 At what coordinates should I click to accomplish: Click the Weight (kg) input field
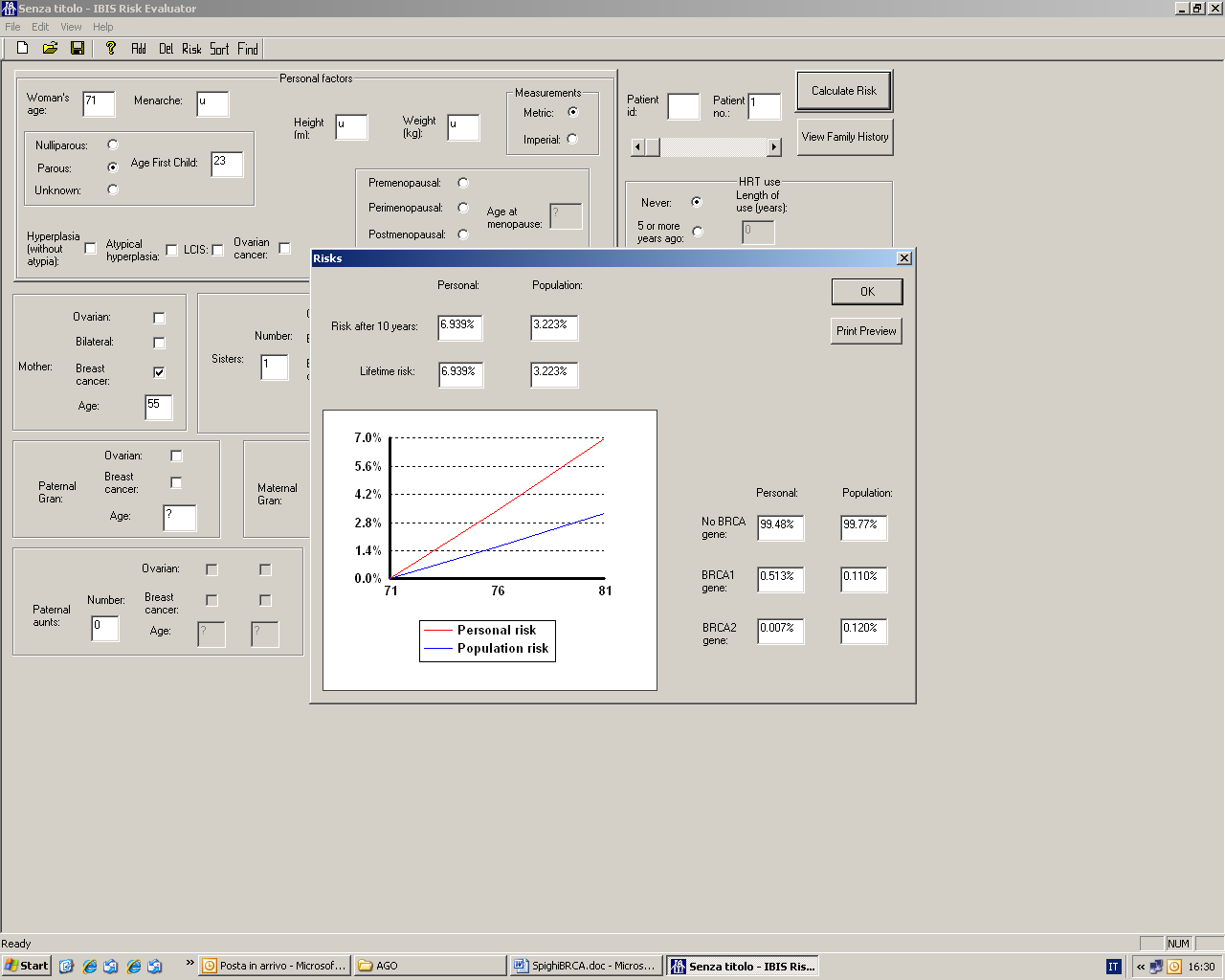(463, 127)
